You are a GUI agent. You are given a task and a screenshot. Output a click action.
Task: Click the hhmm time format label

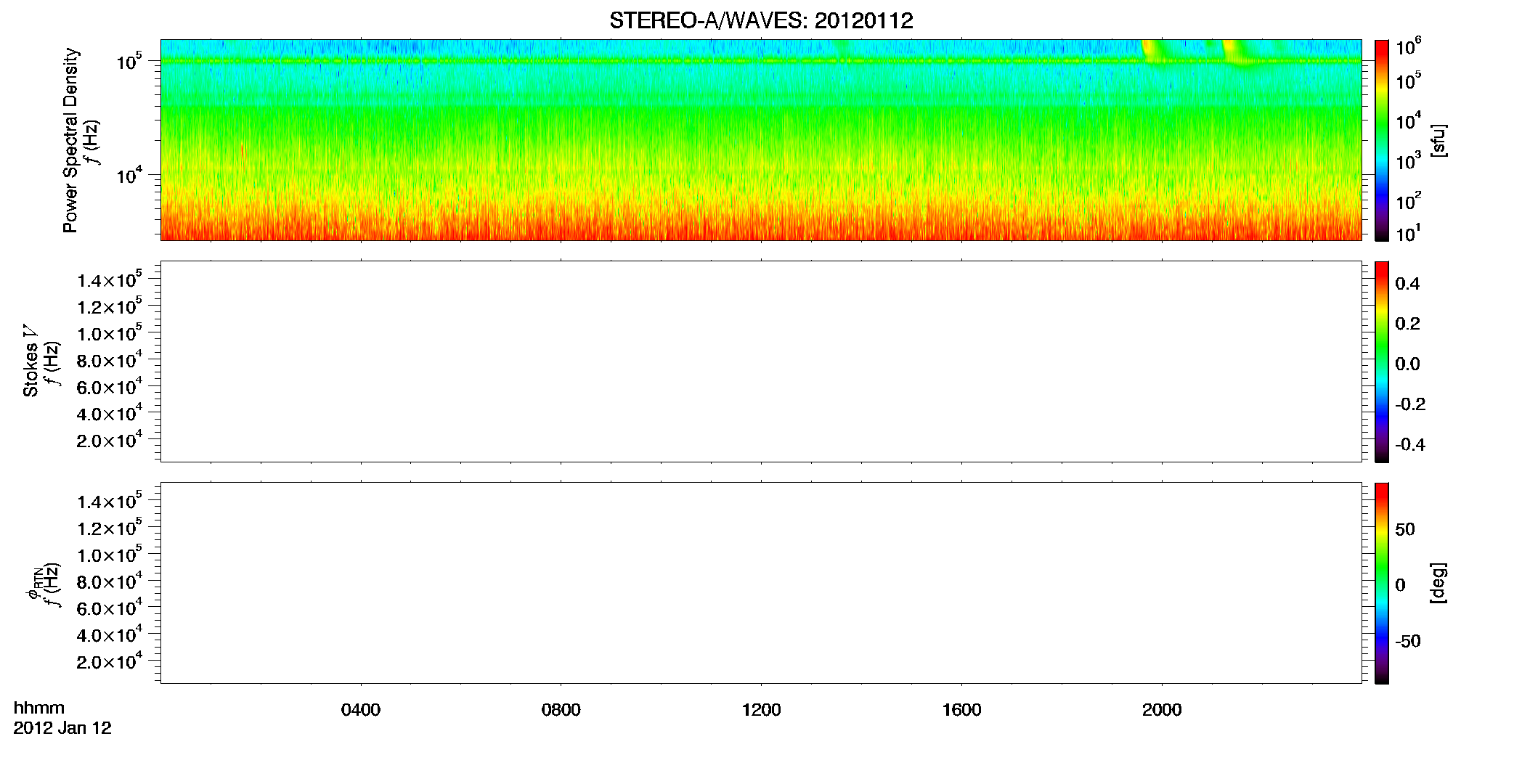pos(39,708)
